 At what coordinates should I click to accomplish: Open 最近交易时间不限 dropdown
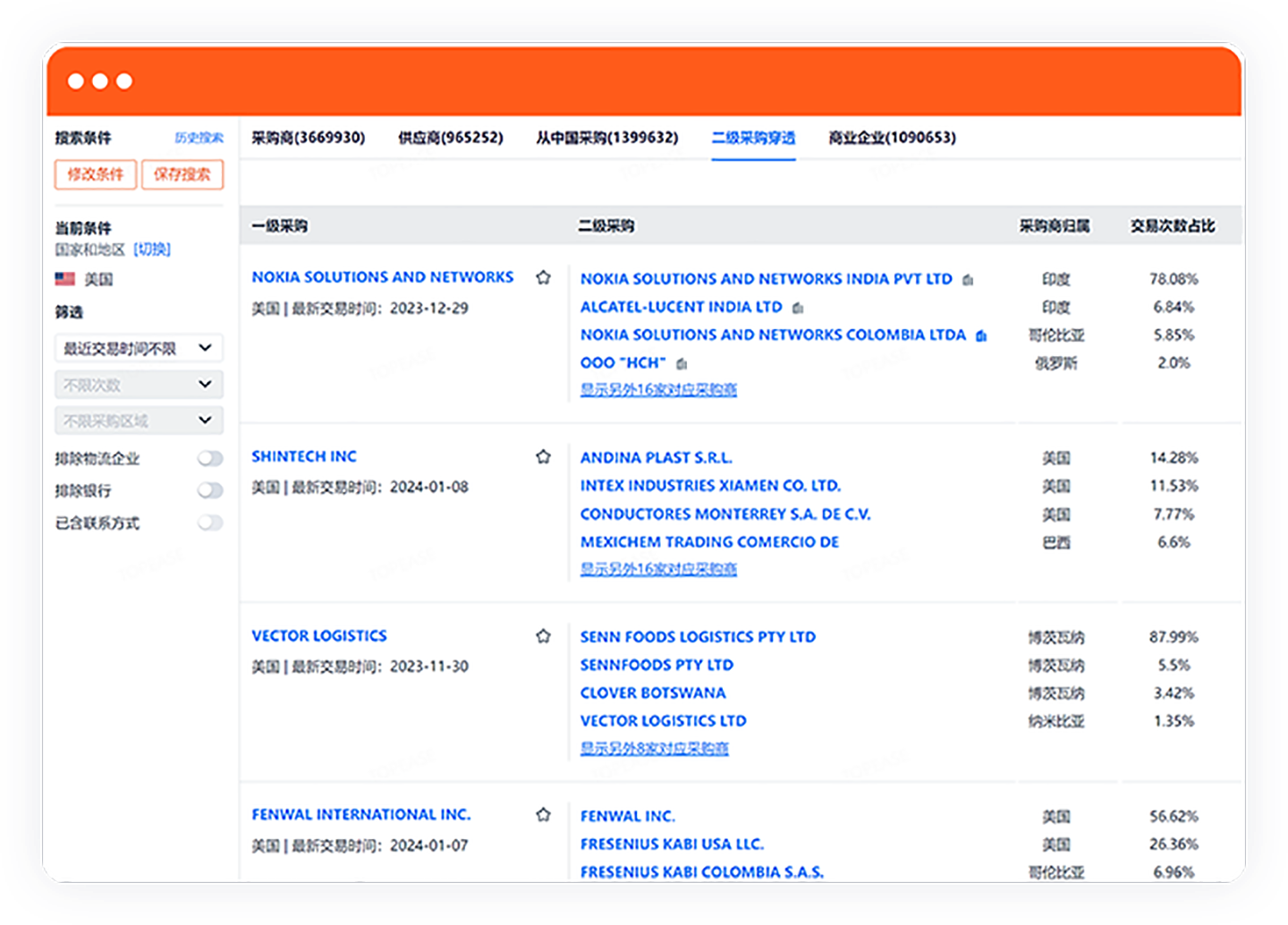(x=139, y=348)
